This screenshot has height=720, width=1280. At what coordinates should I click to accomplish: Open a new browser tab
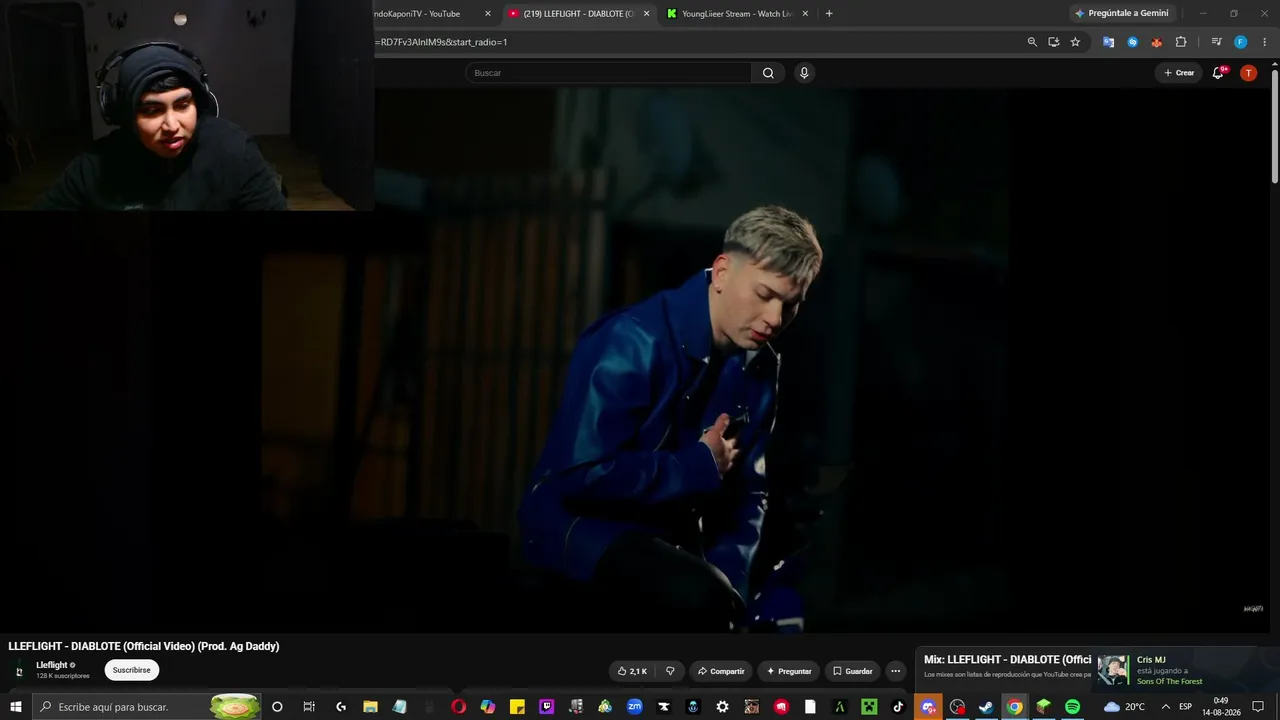(x=829, y=14)
